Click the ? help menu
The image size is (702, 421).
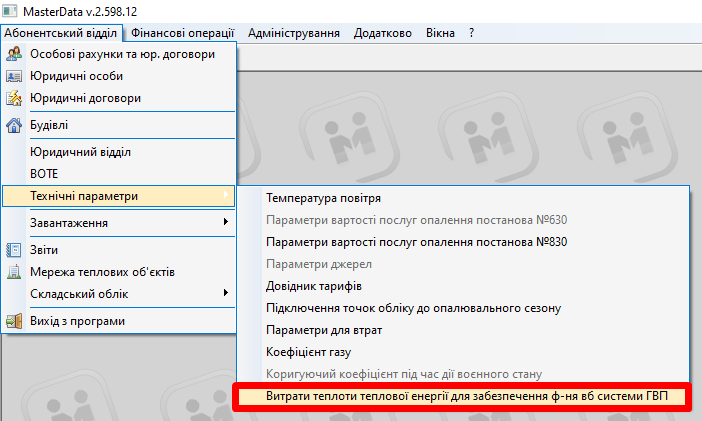click(x=471, y=33)
